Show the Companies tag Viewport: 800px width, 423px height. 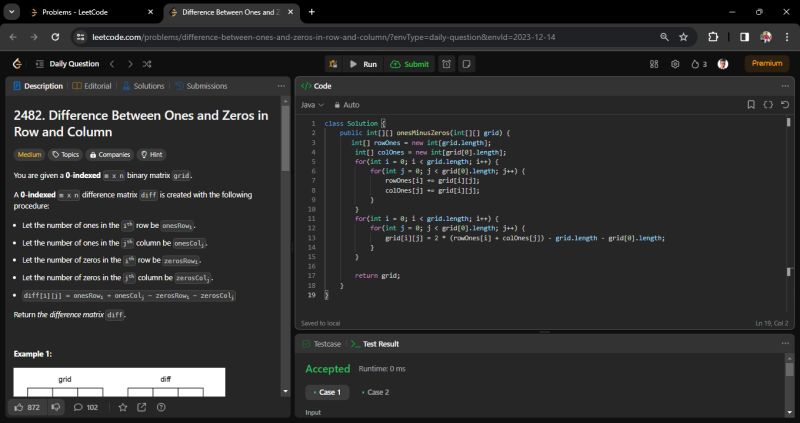click(109, 155)
